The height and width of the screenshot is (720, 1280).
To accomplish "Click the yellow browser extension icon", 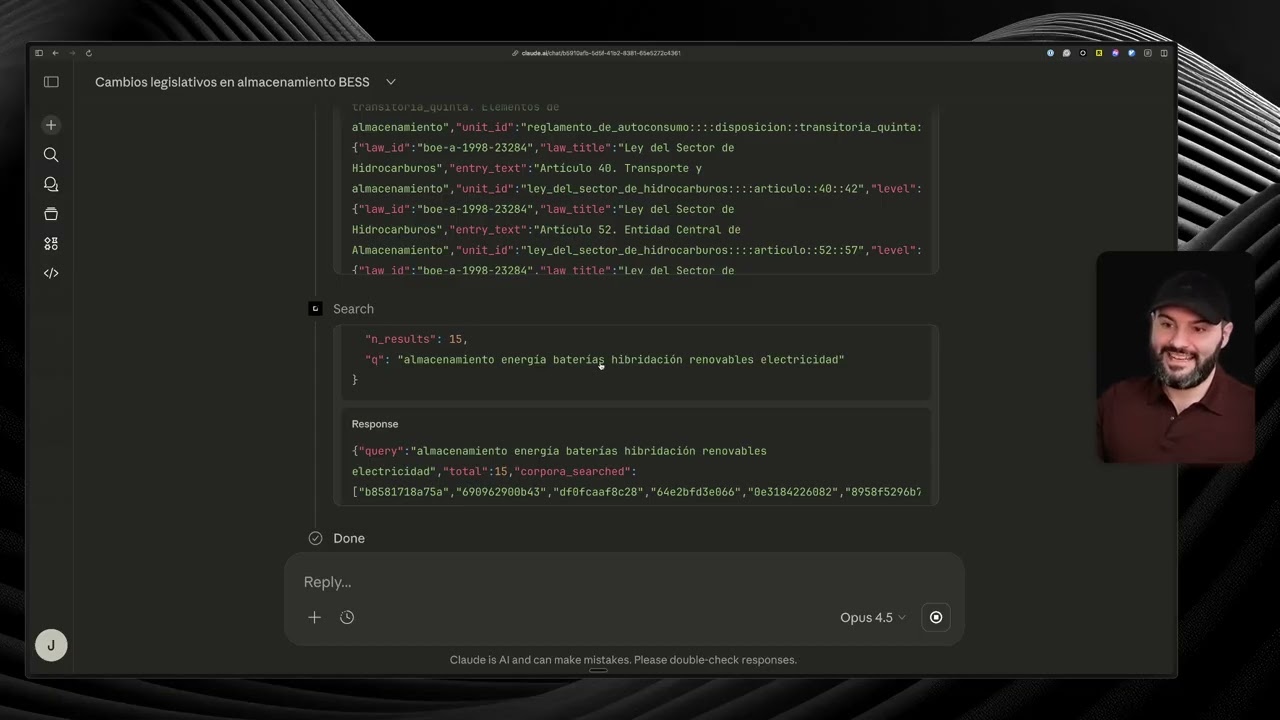I will 1099,53.
